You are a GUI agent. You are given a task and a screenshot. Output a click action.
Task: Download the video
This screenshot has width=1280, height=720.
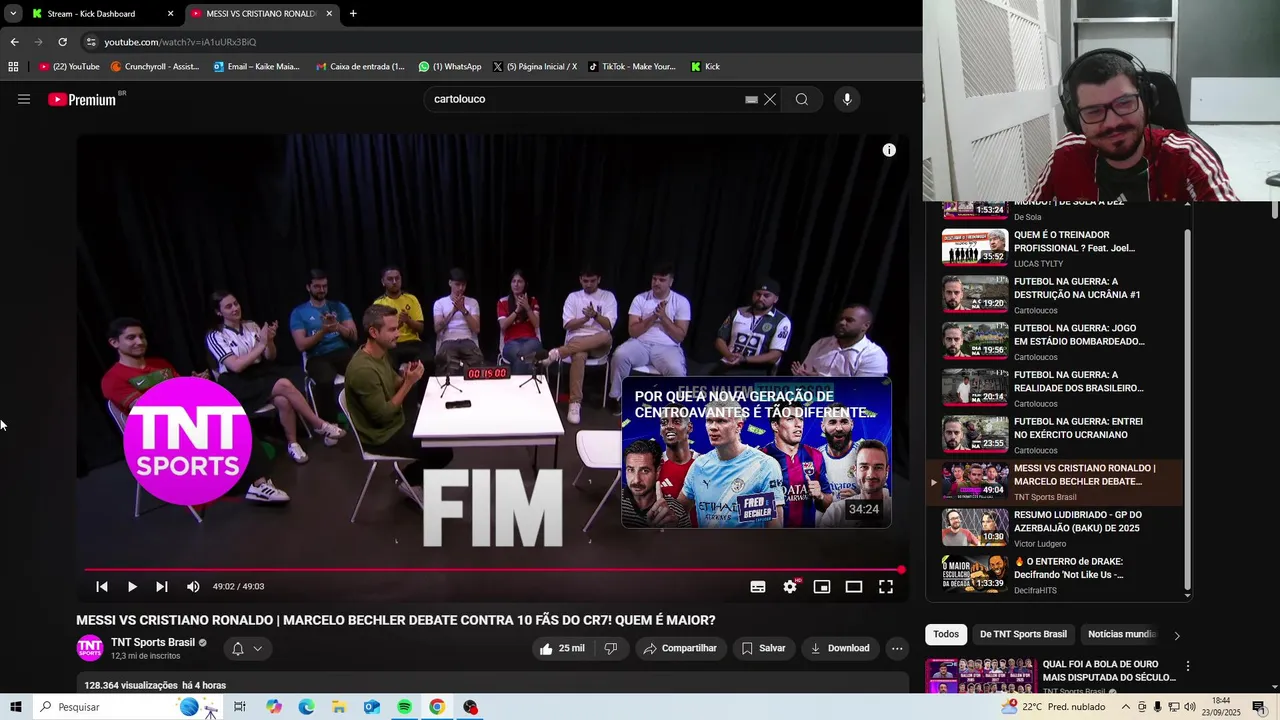pos(840,648)
